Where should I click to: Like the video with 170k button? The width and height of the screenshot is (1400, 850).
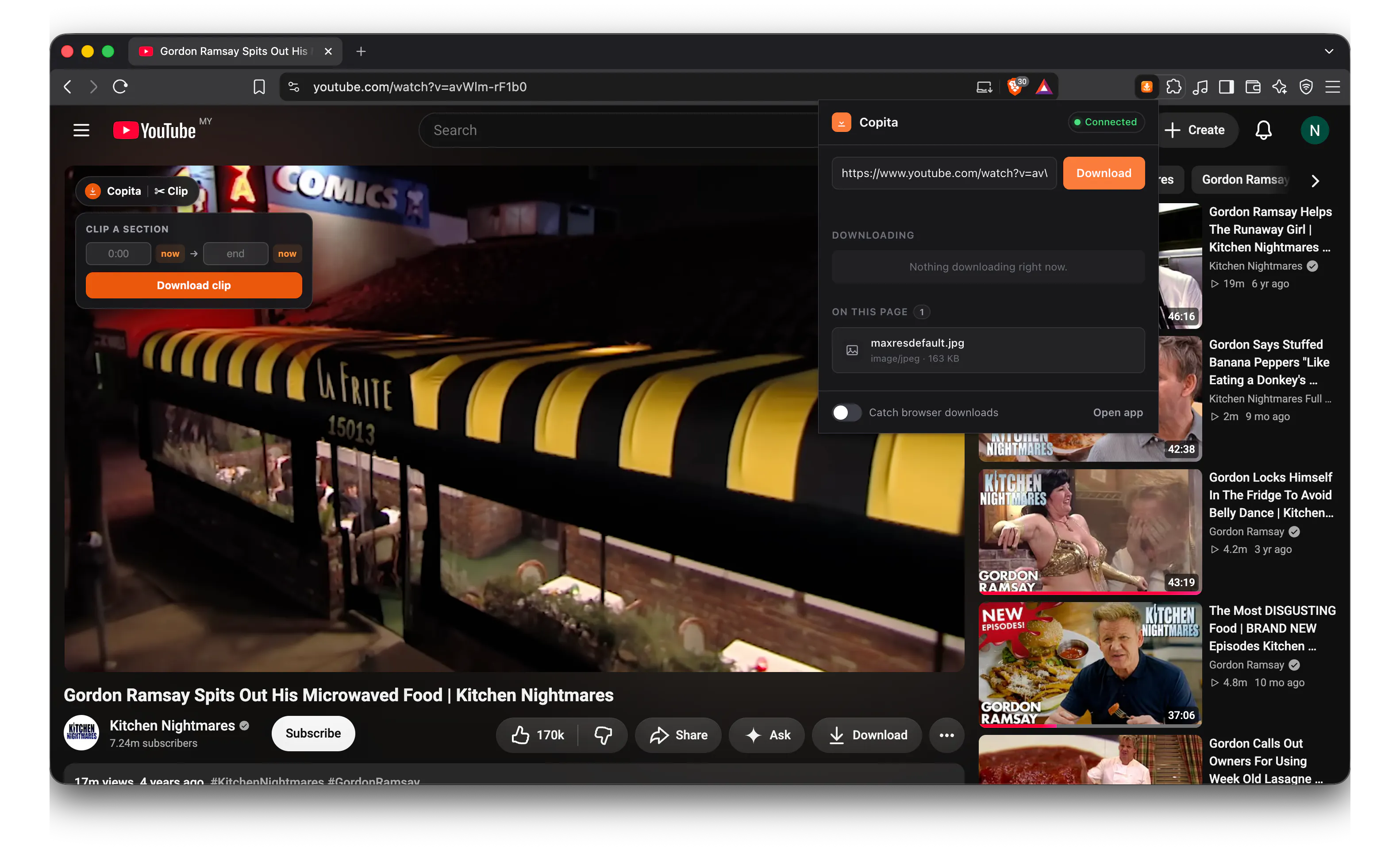[x=537, y=735]
